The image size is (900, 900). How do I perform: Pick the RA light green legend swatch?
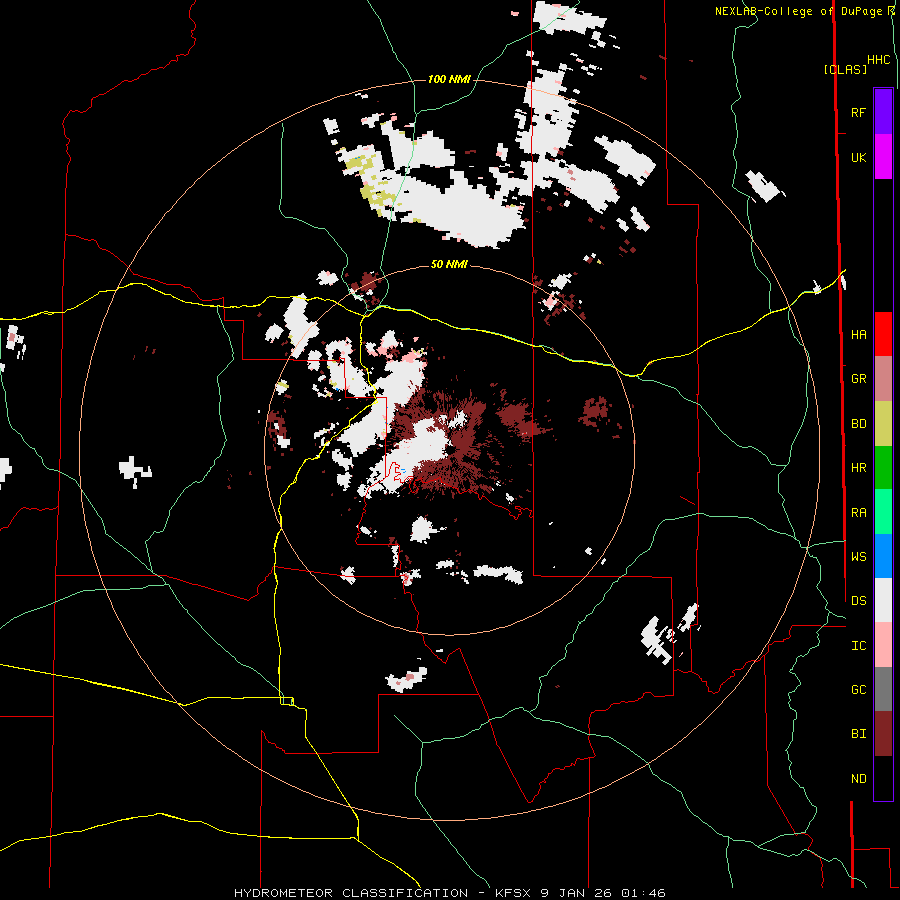pos(883,512)
